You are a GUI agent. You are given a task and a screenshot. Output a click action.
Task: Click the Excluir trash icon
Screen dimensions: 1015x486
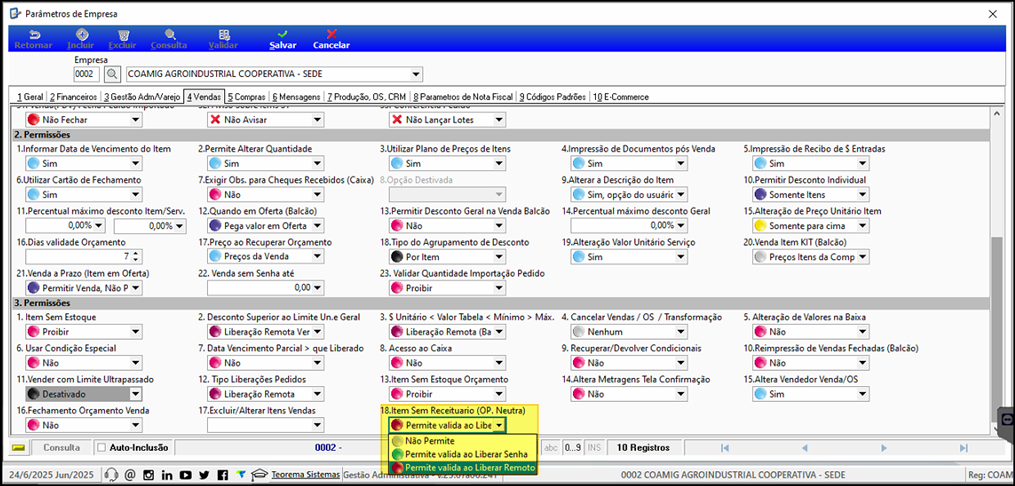click(x=123, y=34)
